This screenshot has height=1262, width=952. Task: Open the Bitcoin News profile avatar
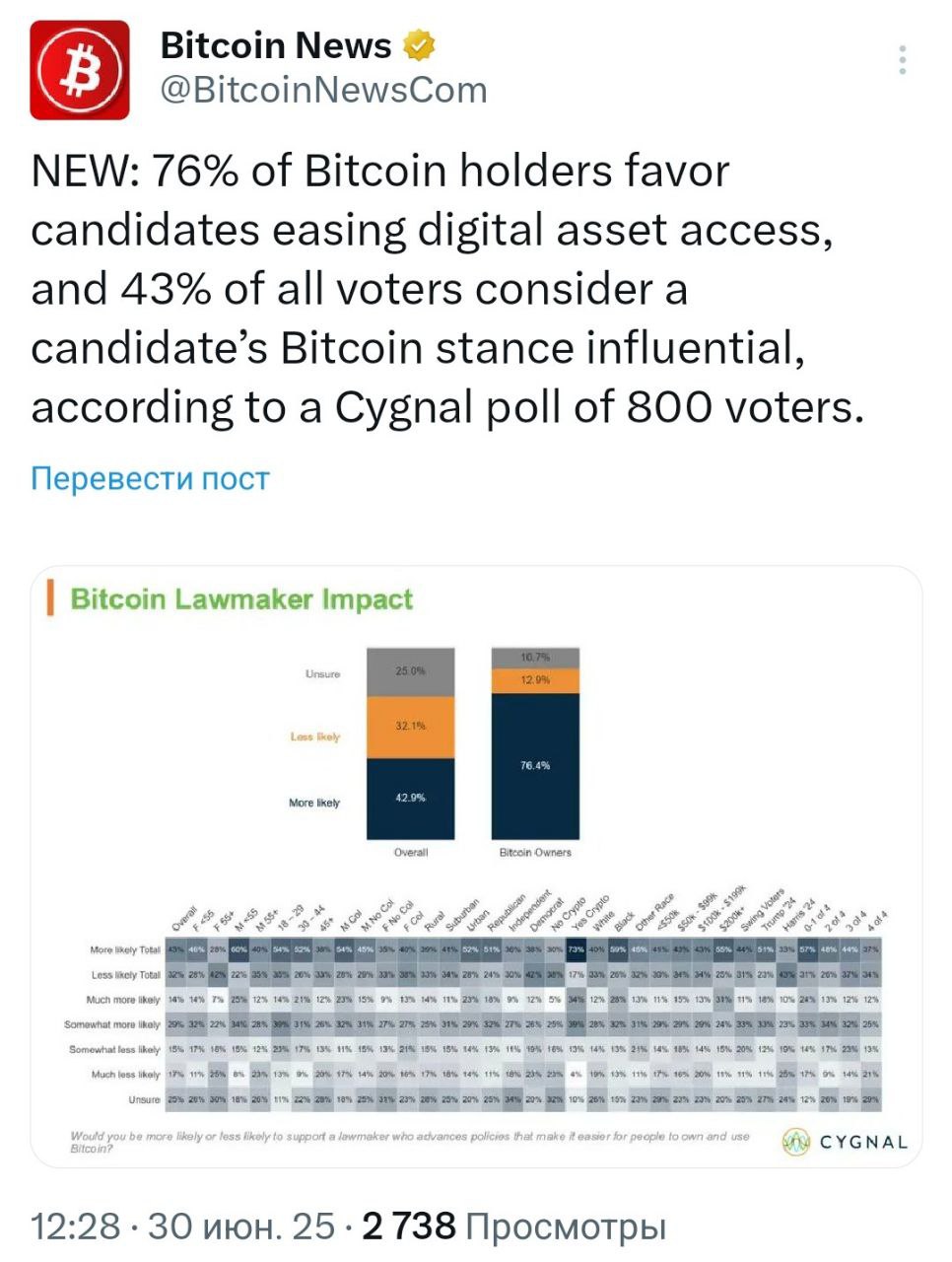(80, 70)
